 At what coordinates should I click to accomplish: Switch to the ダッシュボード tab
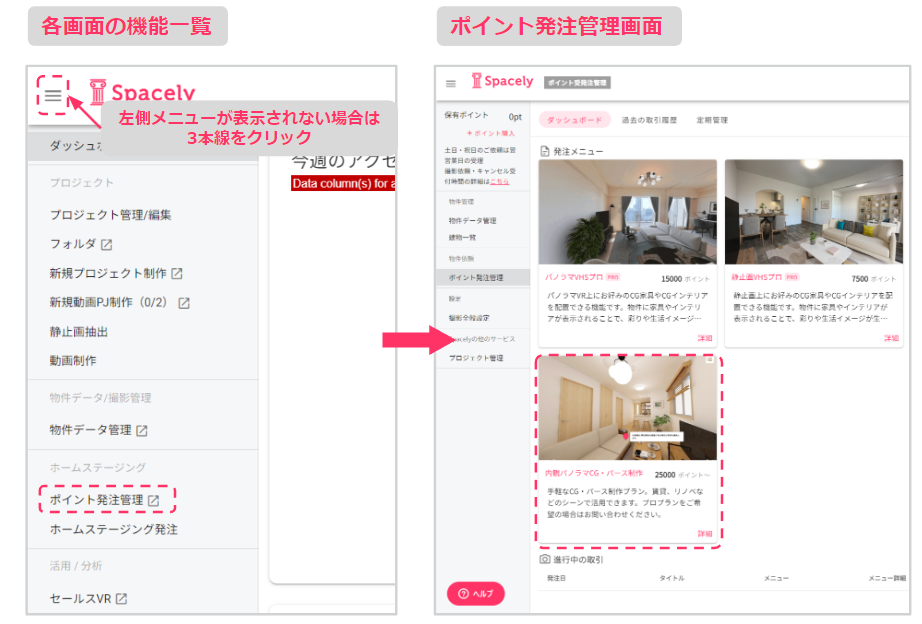(x=574, y=120)
